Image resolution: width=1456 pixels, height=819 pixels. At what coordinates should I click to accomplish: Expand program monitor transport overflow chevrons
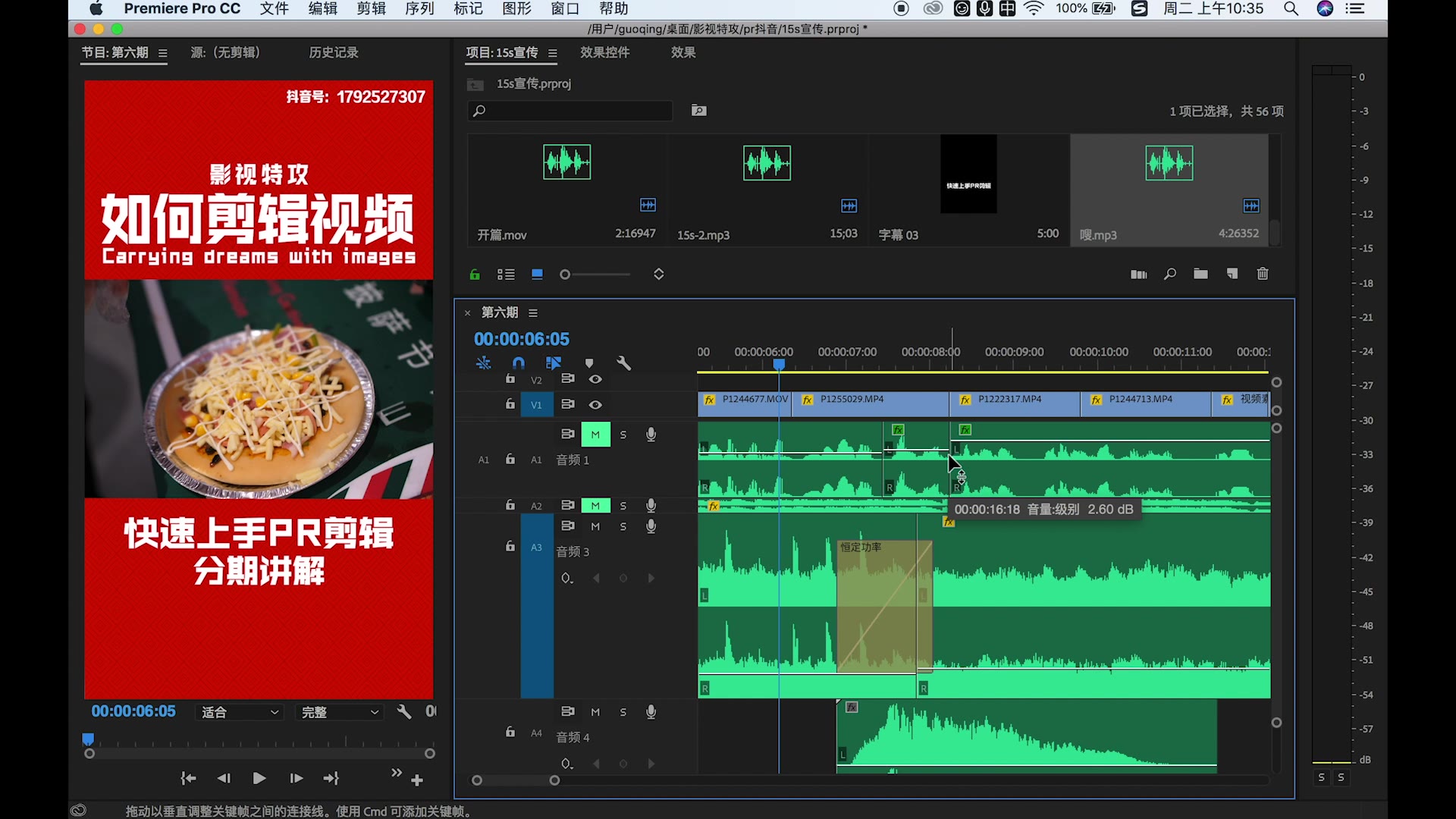click(397, 773)
